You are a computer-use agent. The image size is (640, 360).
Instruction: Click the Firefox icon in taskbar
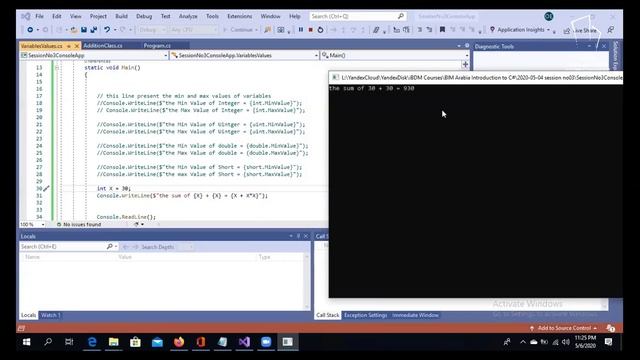[x=179, y=342]
